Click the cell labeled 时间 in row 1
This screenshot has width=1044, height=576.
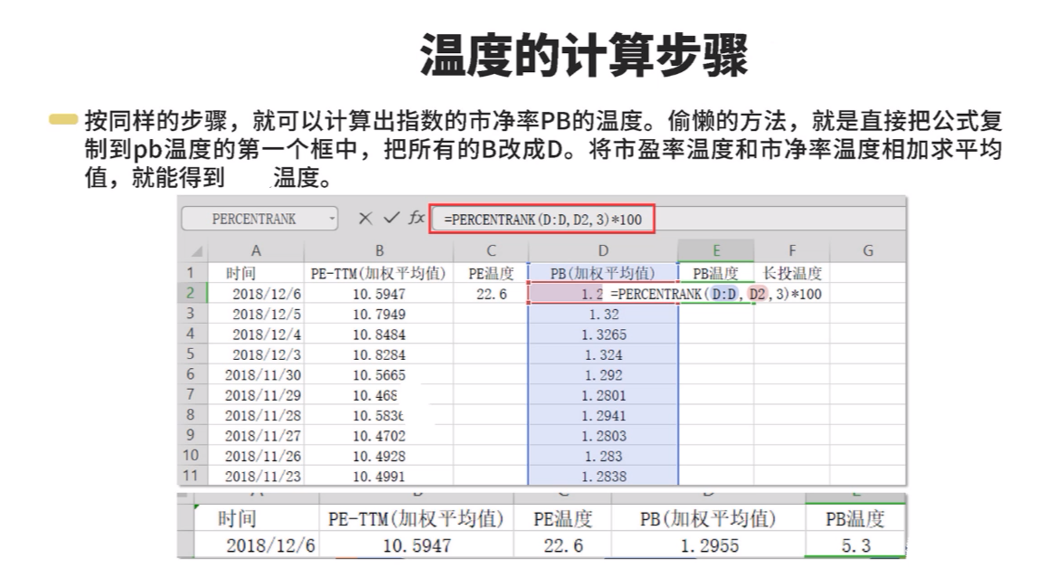click(x=256, y=273)
